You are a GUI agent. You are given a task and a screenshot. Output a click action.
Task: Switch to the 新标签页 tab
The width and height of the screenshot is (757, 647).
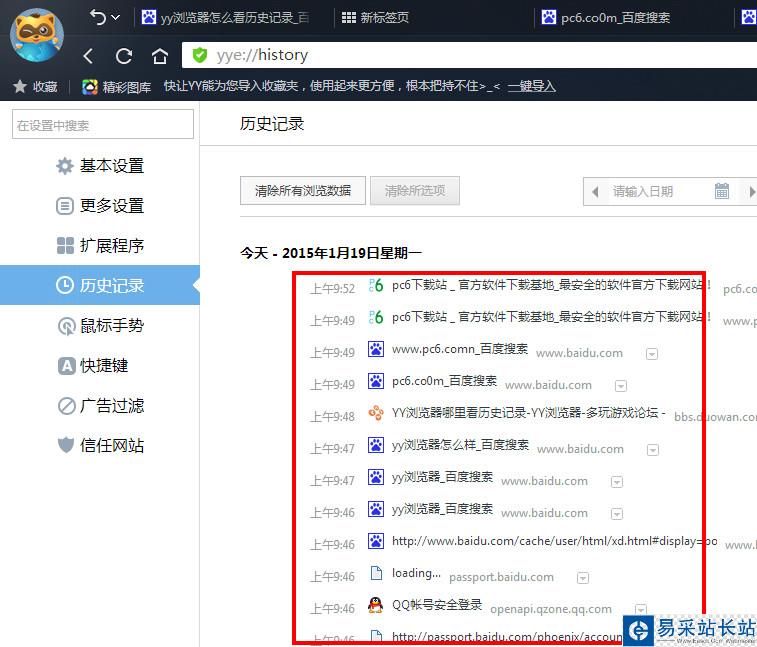(375, 18)
